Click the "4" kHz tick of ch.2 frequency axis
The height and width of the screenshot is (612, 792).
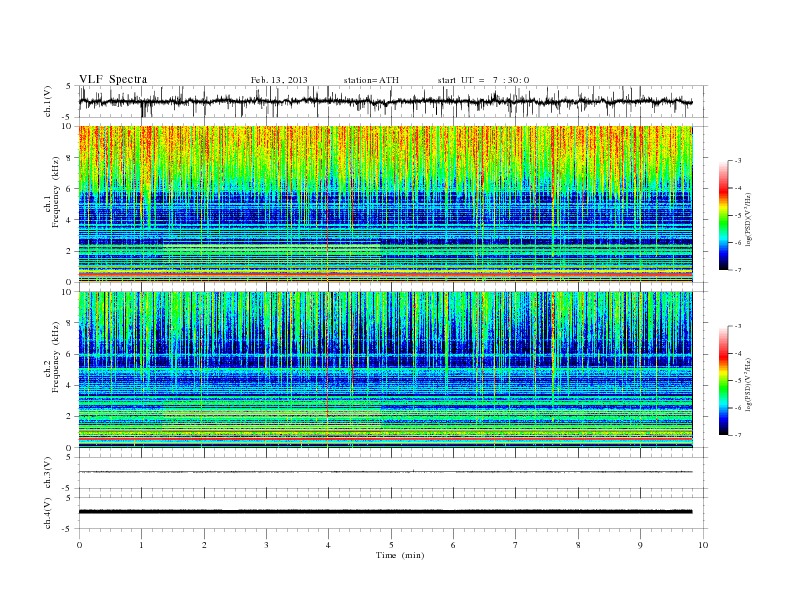tap(69, 386)
